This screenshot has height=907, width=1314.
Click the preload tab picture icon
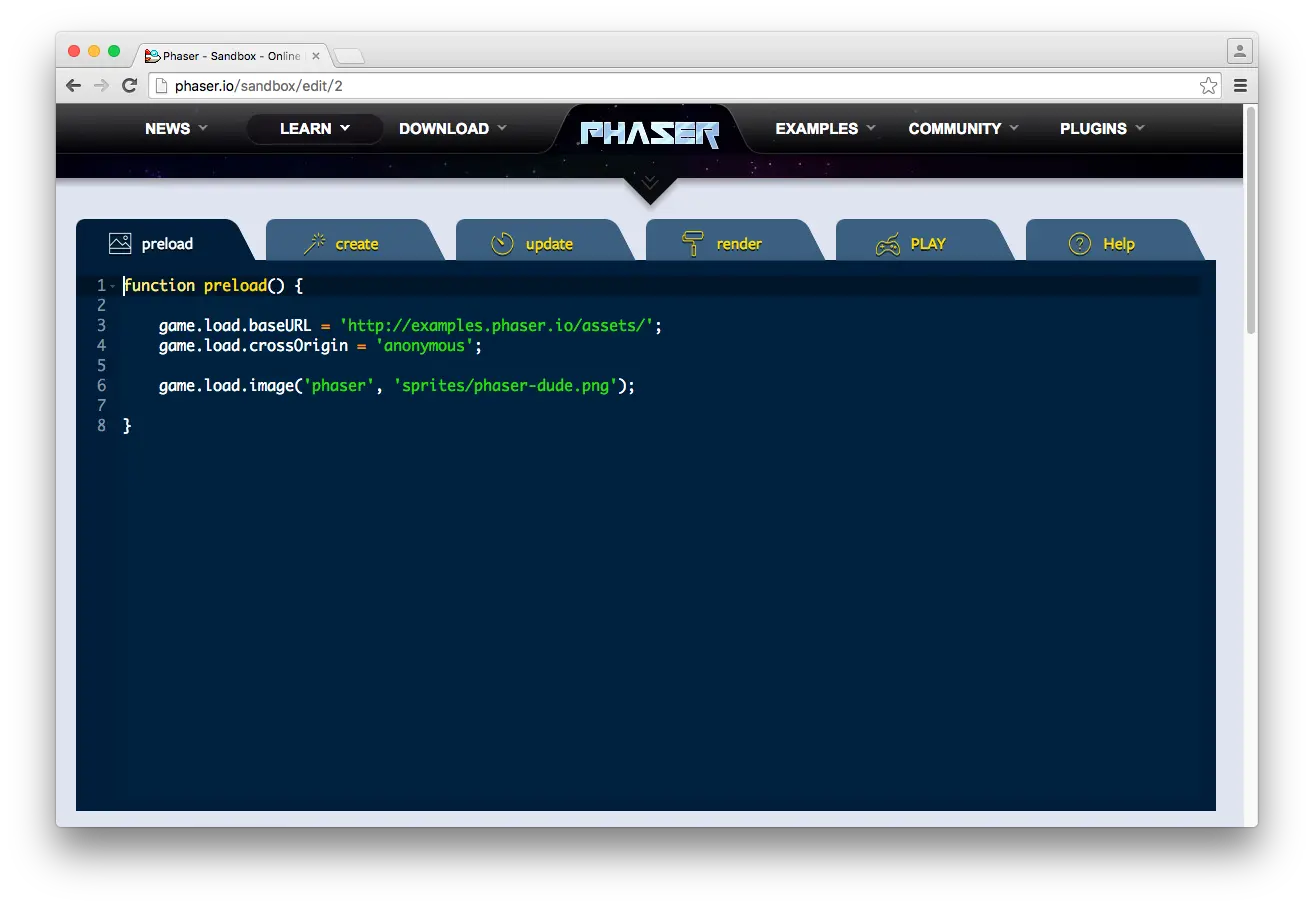[120, 243]
